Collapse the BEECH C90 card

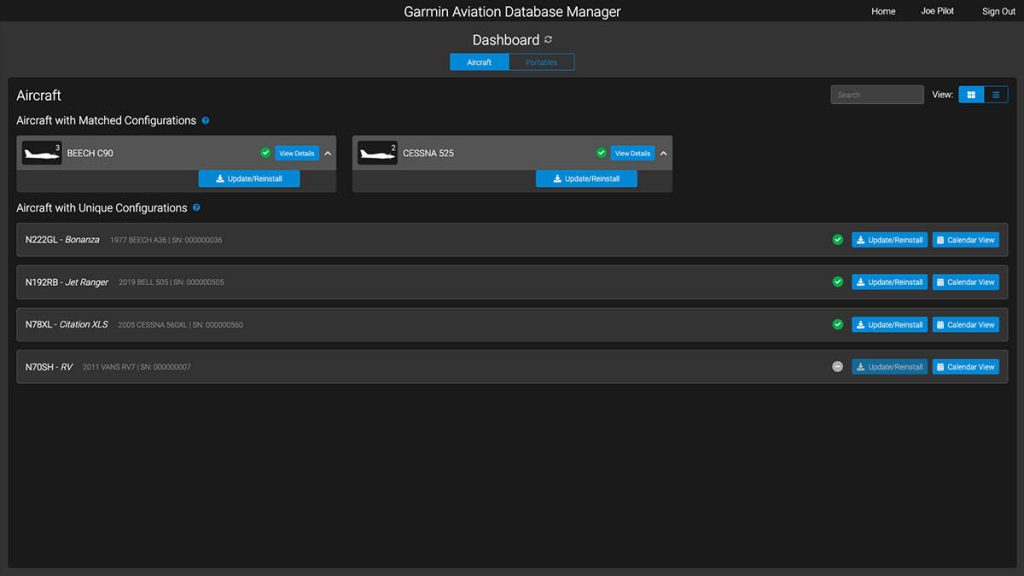328,153
